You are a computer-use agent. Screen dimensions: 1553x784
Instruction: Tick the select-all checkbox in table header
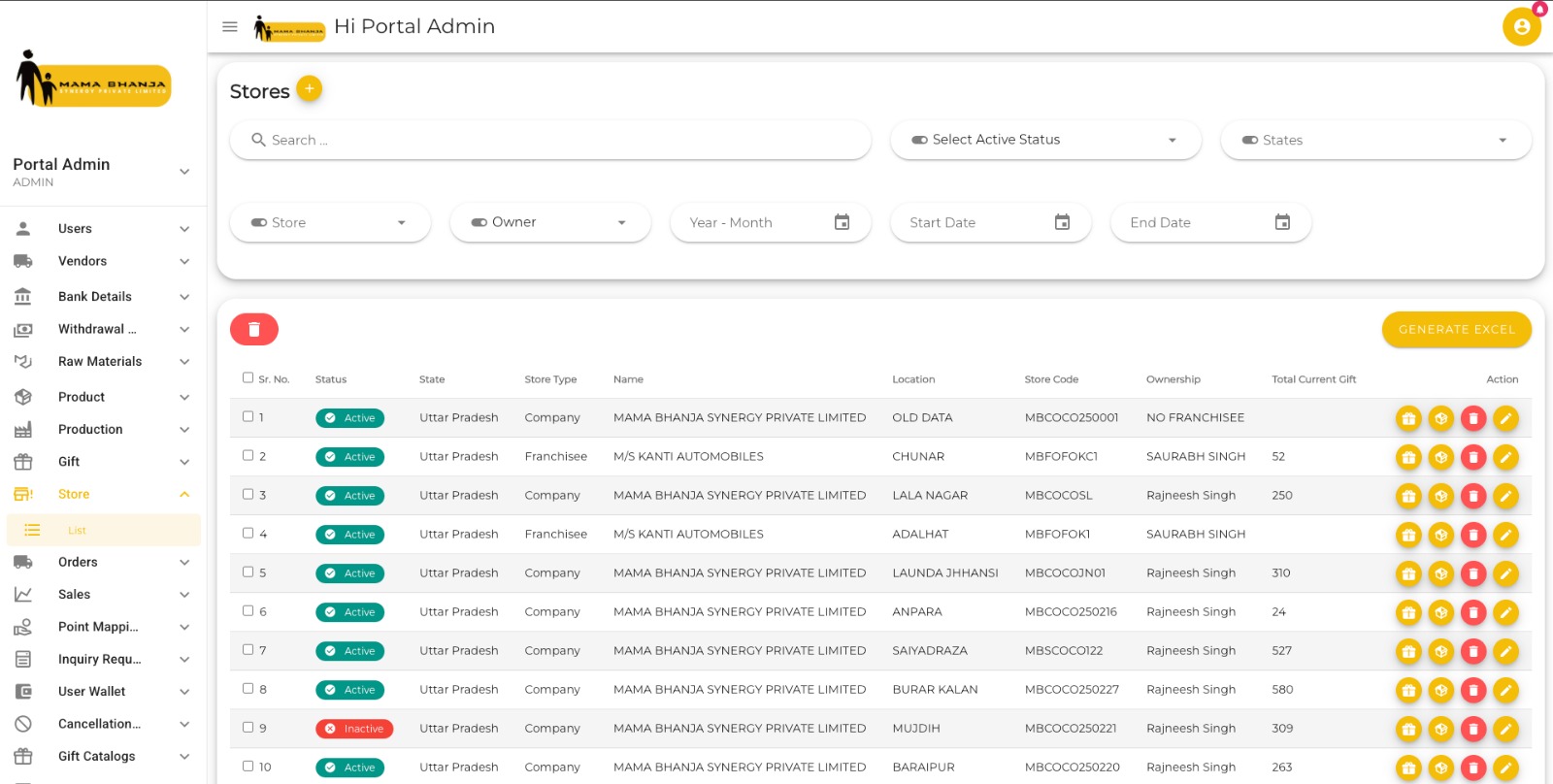(x=248, y=378)
